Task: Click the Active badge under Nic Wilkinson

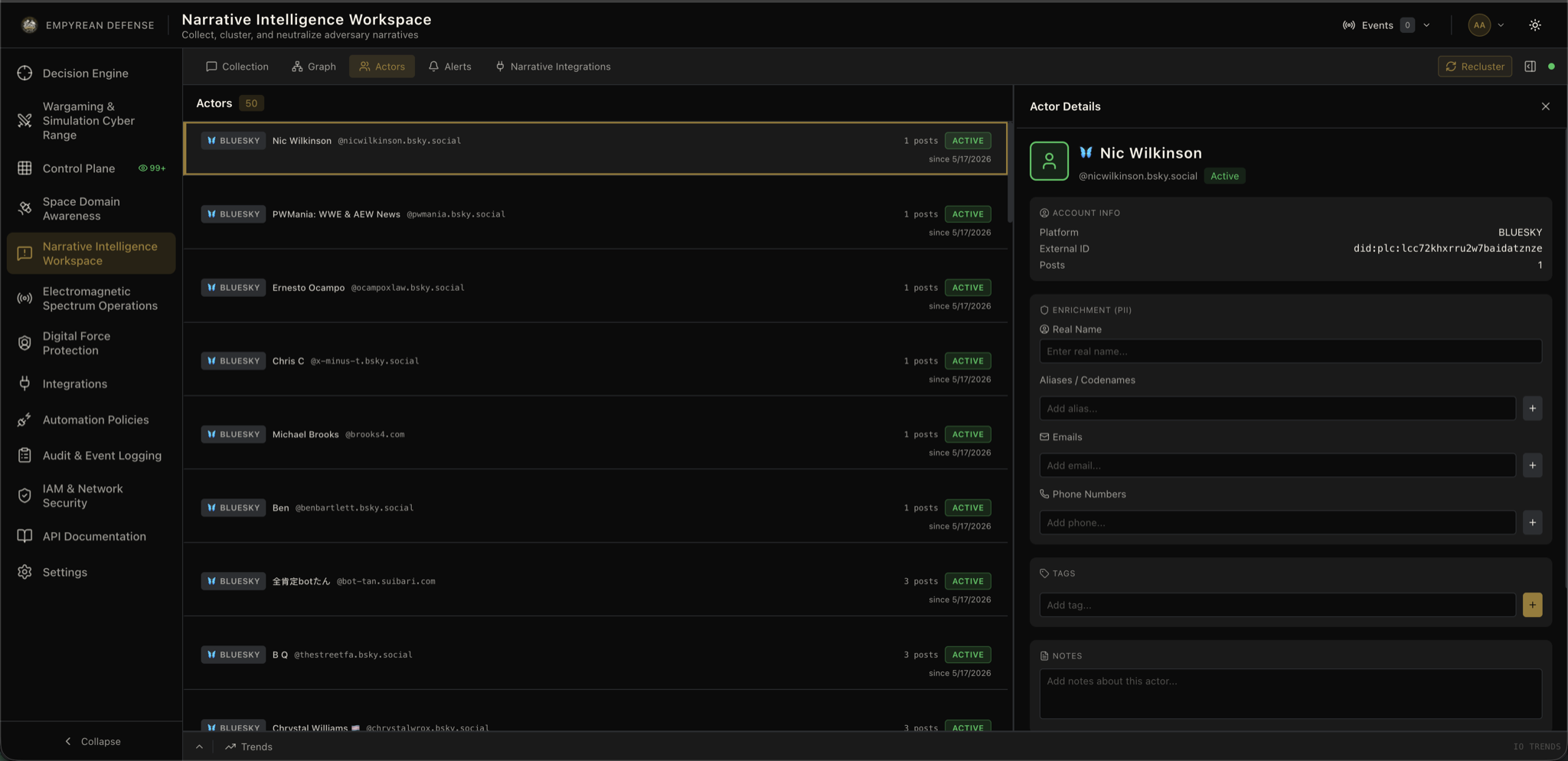Action: 1224,176
